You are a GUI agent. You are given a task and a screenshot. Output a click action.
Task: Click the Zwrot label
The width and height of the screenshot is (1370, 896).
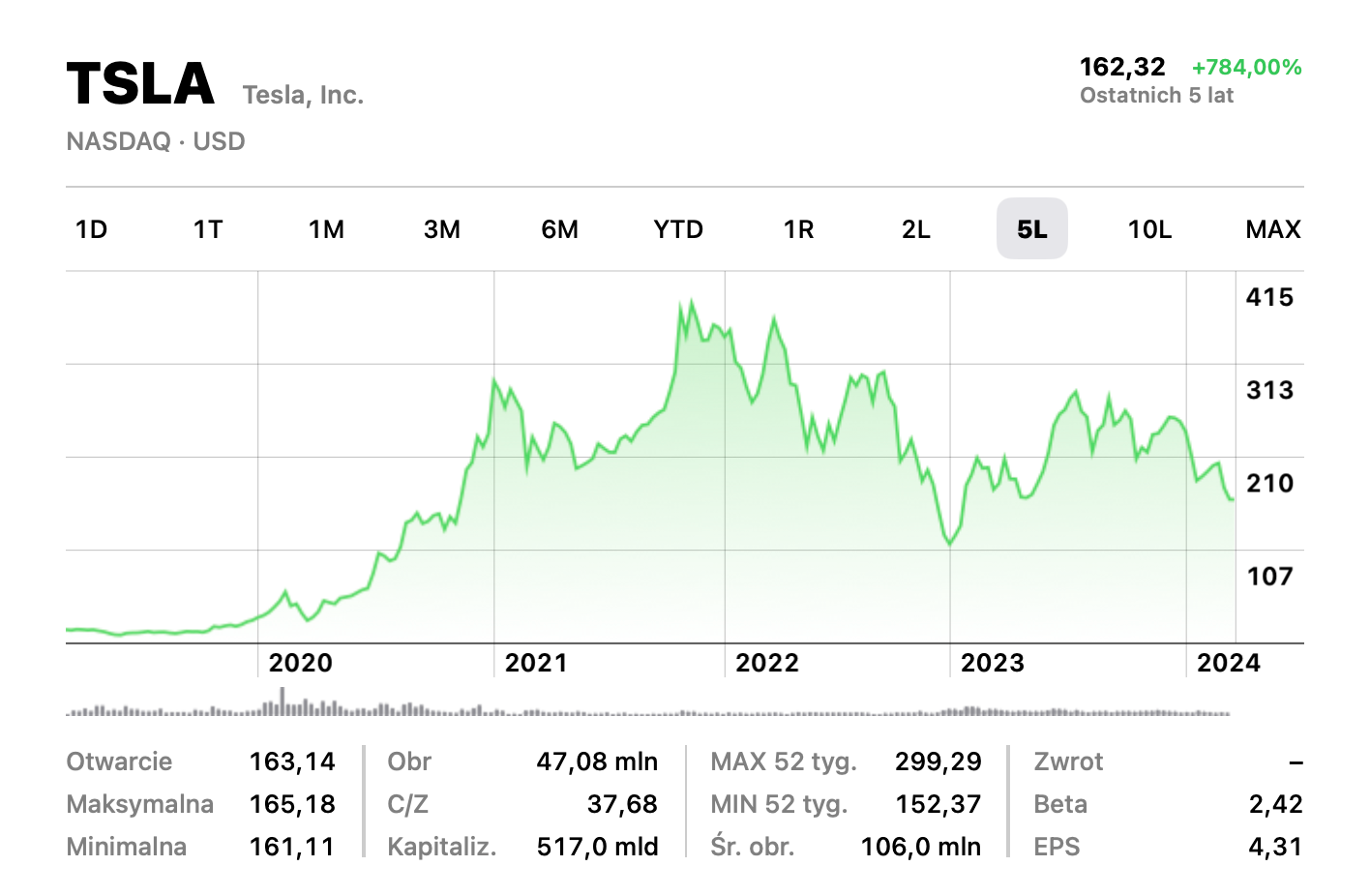pos(1068,762)
